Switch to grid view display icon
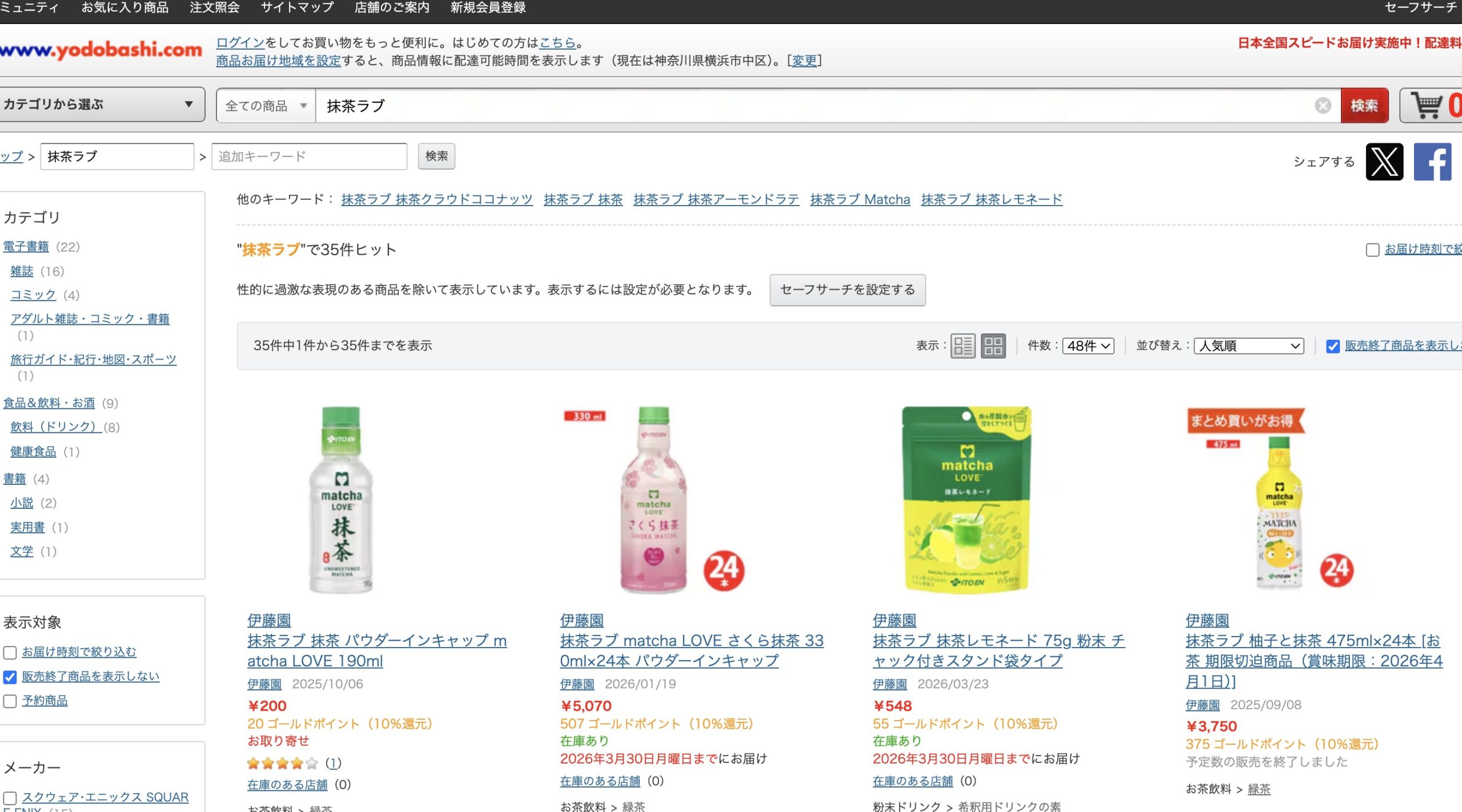The height and width of the screenshot is (812, 1462). click(993, 346)
